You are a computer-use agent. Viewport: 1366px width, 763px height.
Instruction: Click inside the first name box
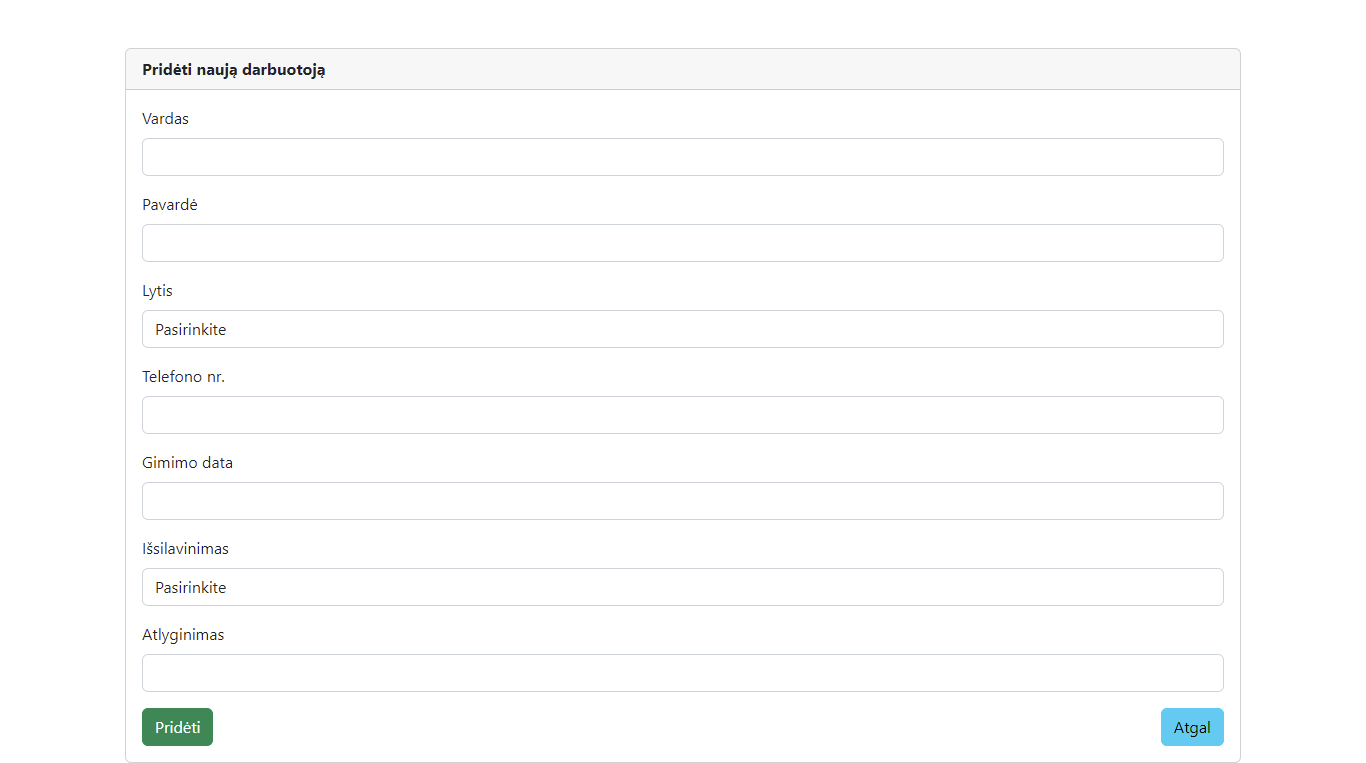pyautogui.click(x=683, y=157)
